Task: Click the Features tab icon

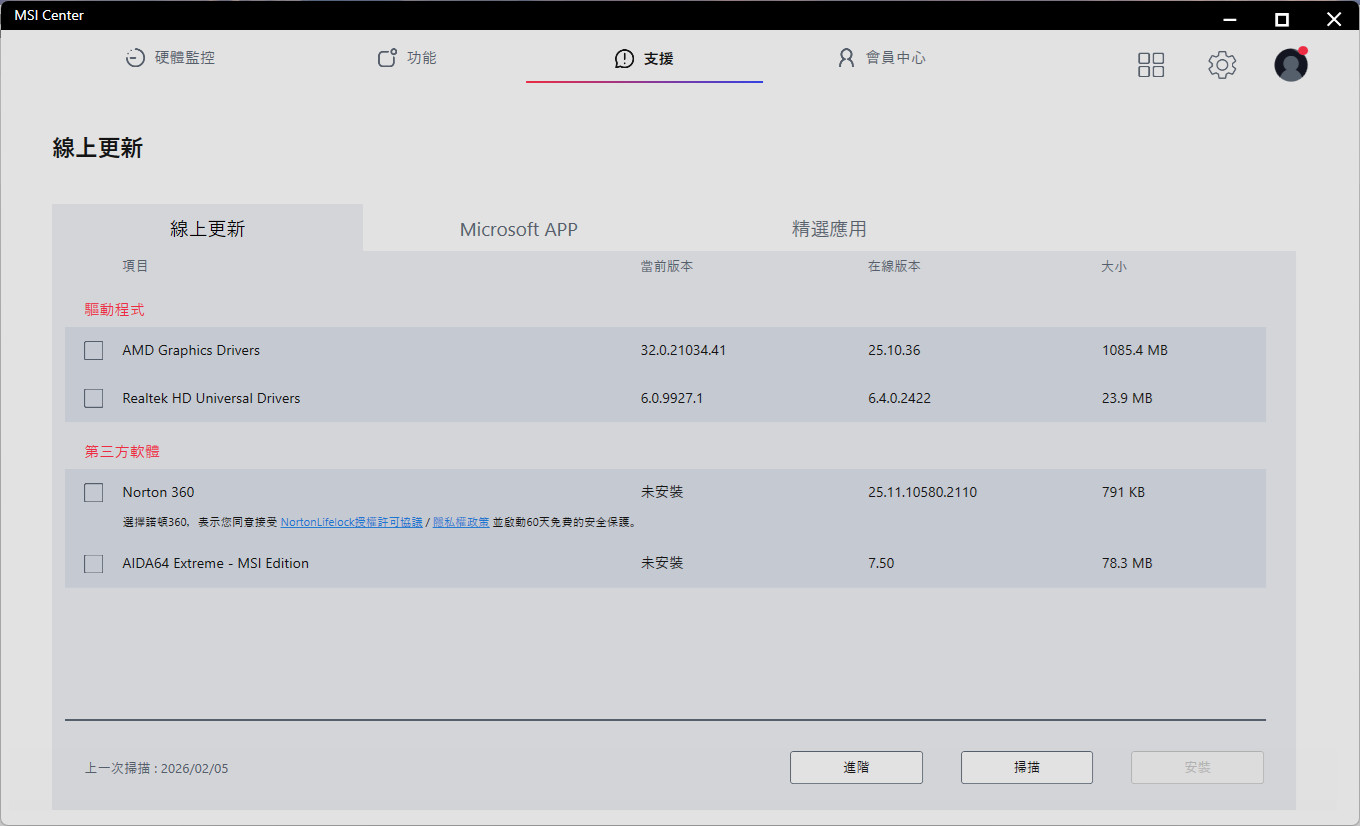Action: click(x=387, y=58)
